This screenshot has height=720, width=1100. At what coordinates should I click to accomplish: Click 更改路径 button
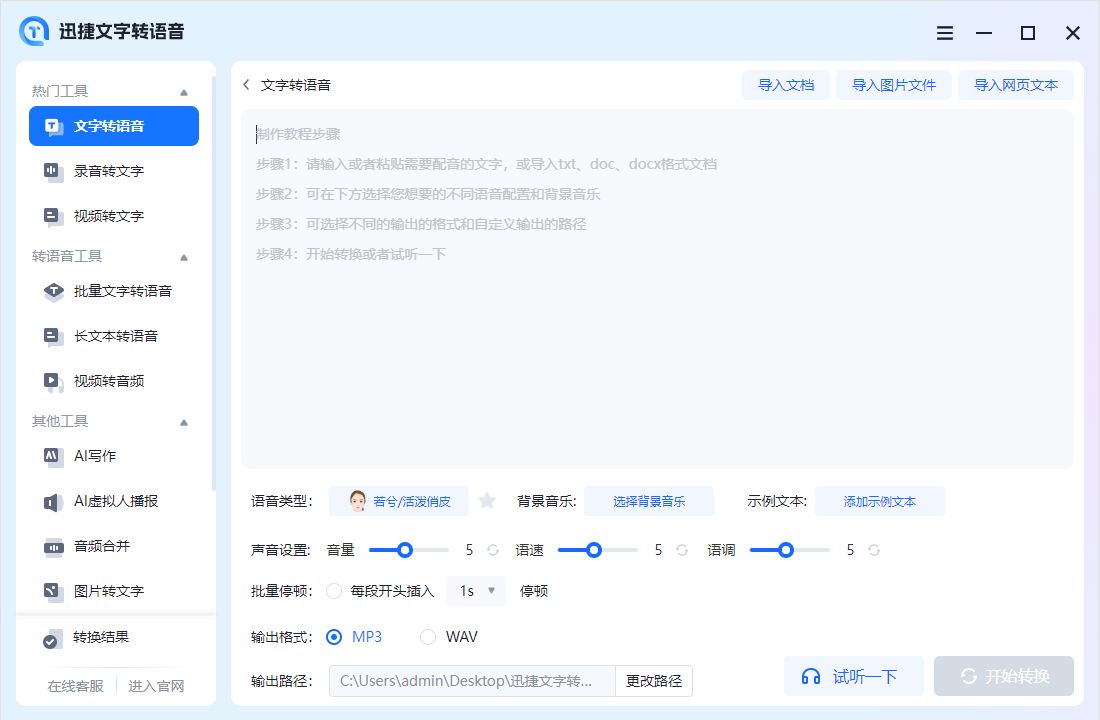click(654, 681)
